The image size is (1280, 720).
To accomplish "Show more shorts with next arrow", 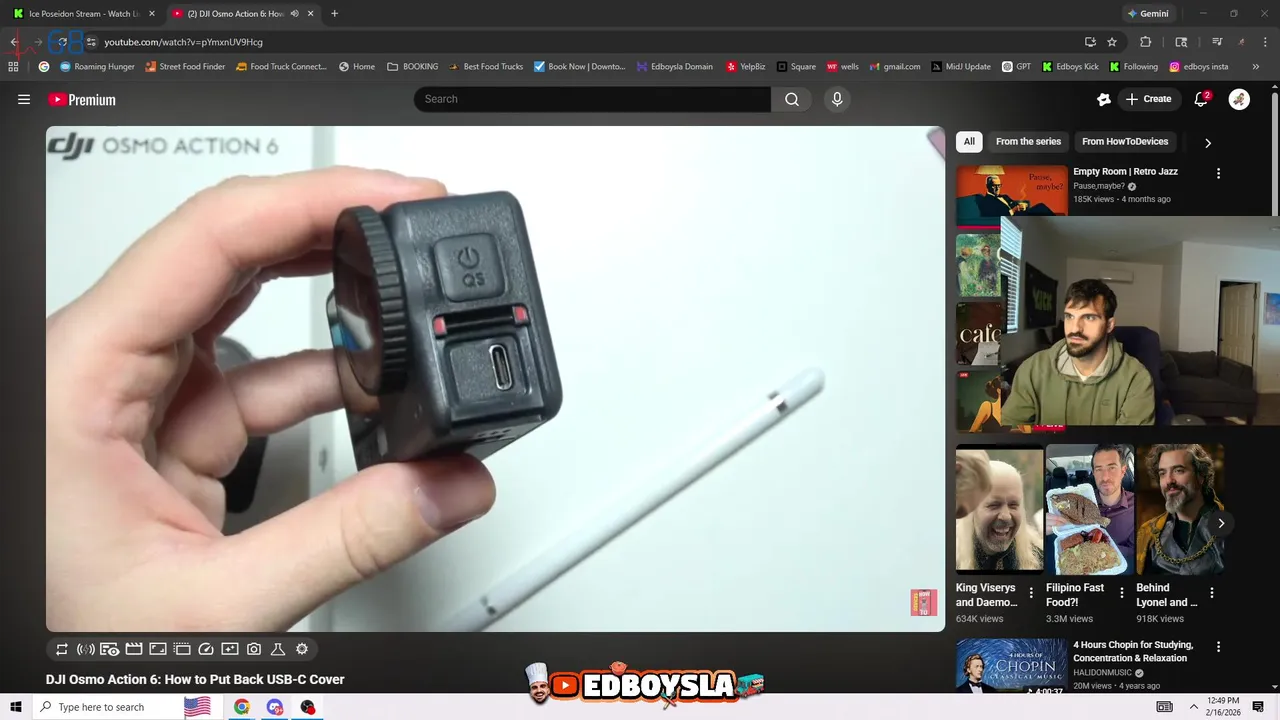I will click(1221, 523).
